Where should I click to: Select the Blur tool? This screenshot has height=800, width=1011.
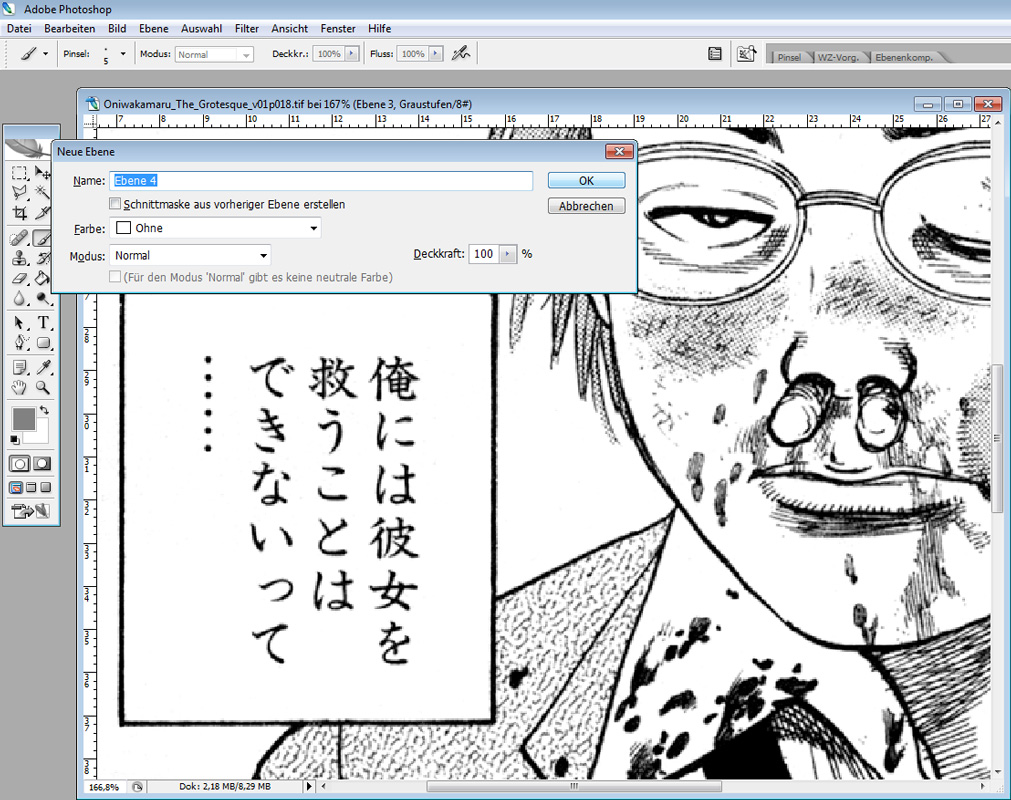19,298
